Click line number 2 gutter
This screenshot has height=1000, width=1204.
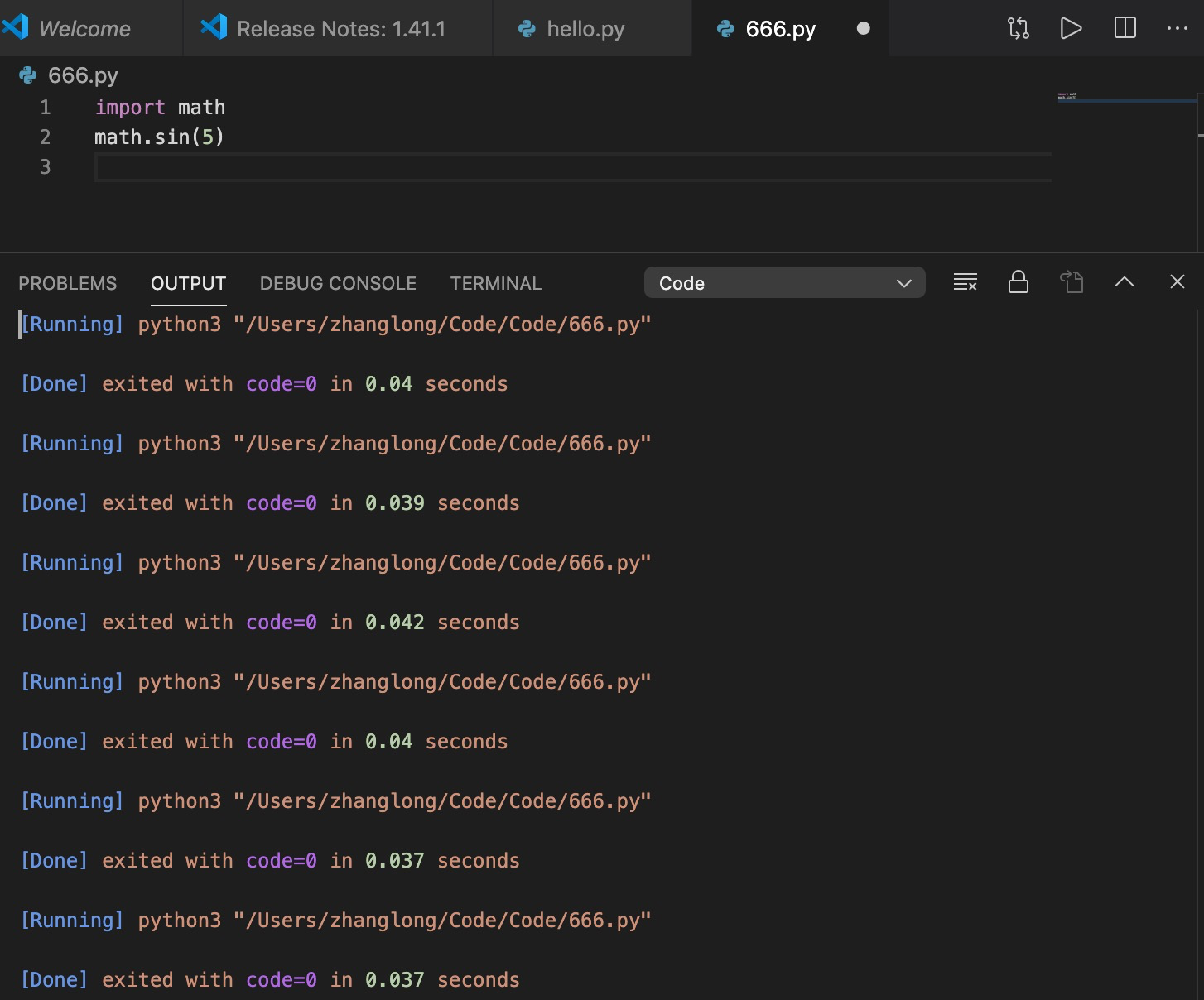coord(46,137)
